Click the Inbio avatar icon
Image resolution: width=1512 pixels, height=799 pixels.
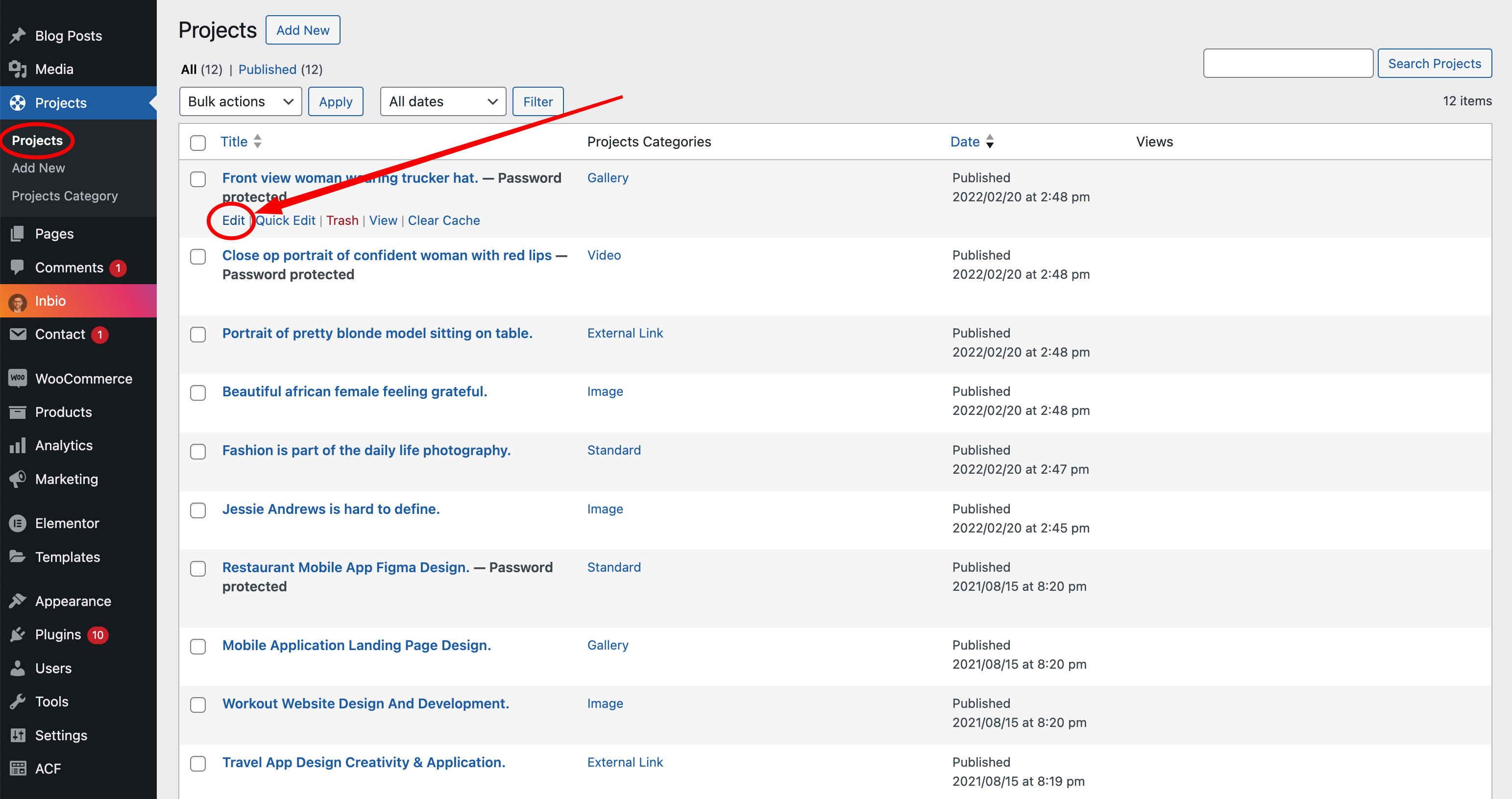click(18, 302)
